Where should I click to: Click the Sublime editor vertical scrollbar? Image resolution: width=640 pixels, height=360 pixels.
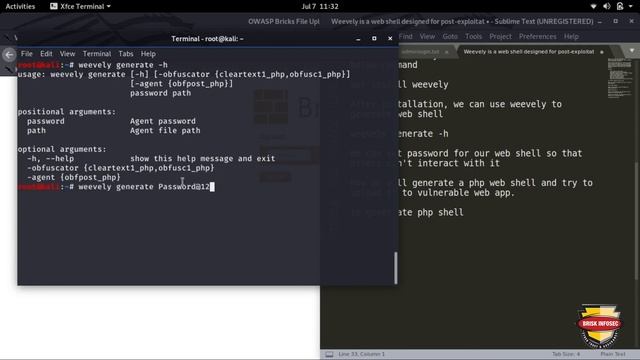click(x=637, y=220)
